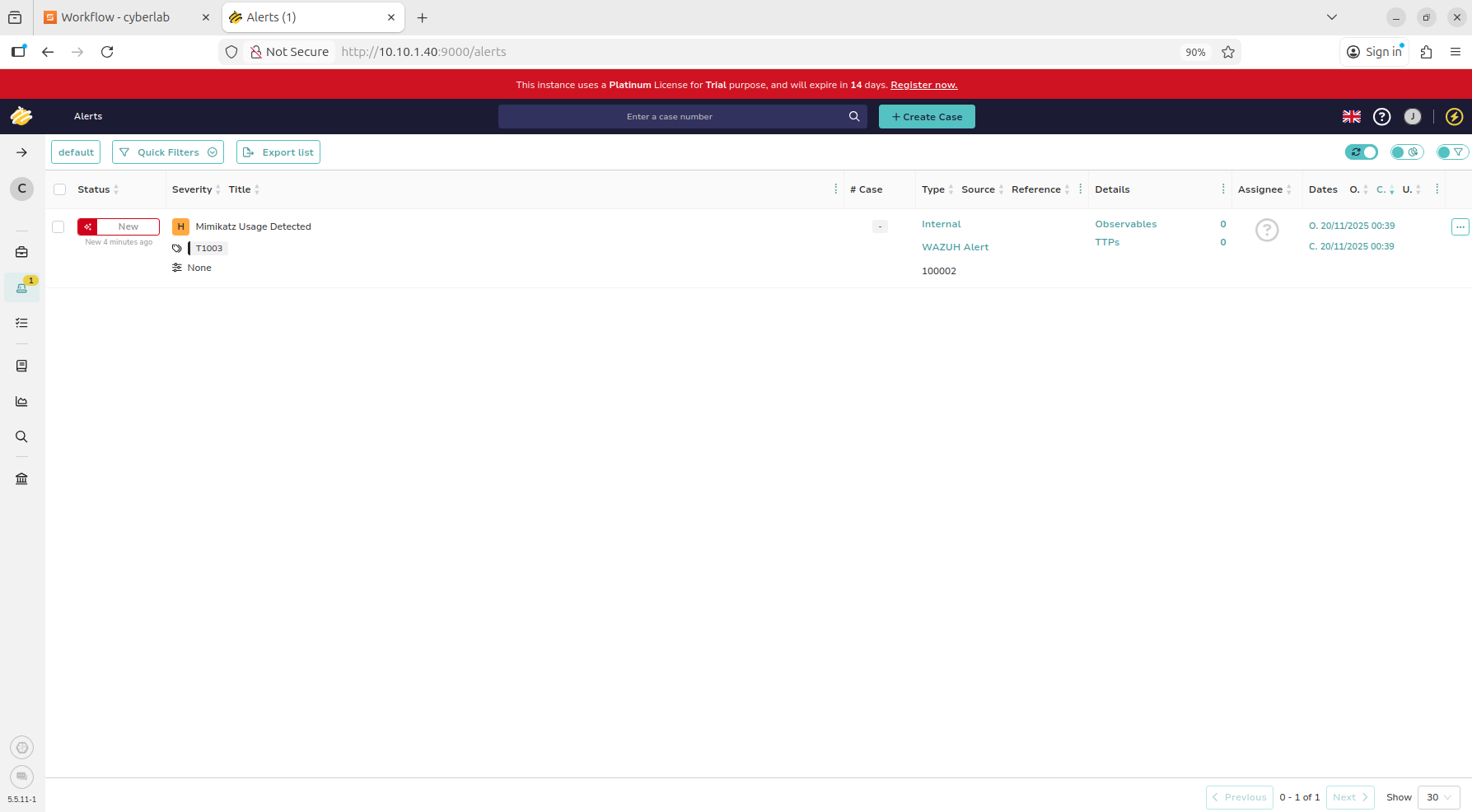
Task: Open the Mimikatz alert row actions menu
Action: coord(1460,226)
